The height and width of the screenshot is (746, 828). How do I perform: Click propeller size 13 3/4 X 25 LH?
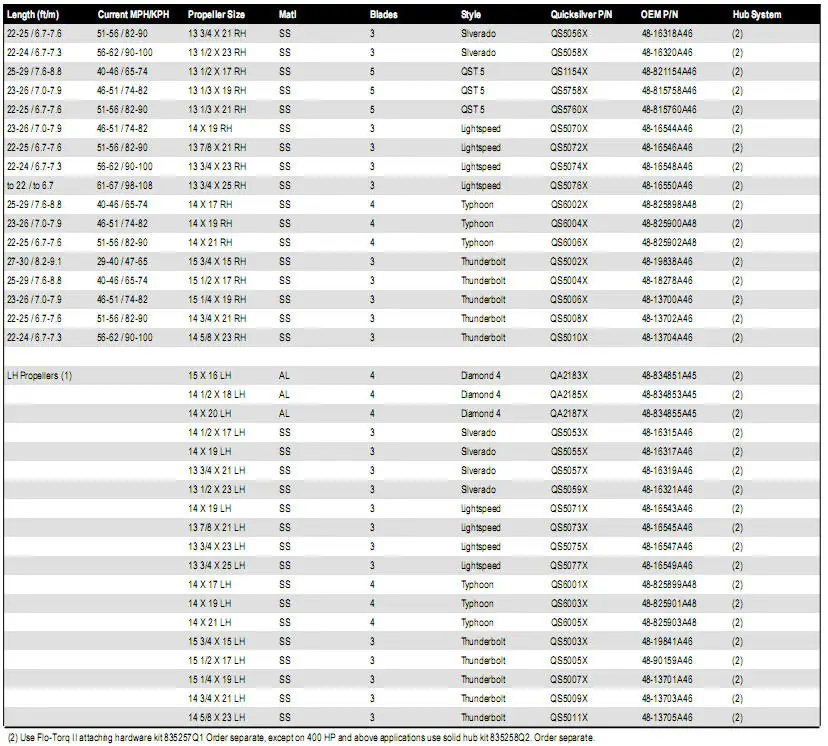click(x=217, y=566)
